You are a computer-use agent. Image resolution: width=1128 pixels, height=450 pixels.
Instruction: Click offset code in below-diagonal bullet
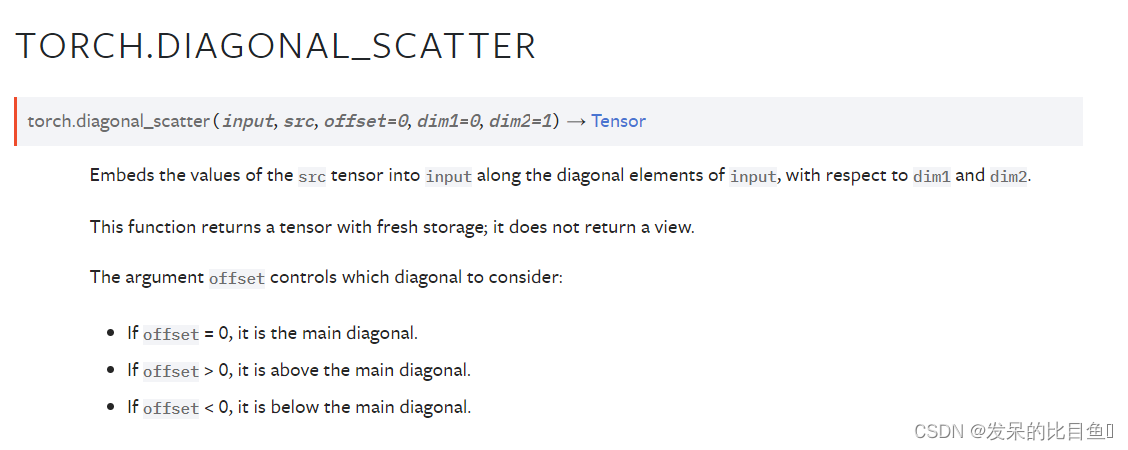[170, 408]
